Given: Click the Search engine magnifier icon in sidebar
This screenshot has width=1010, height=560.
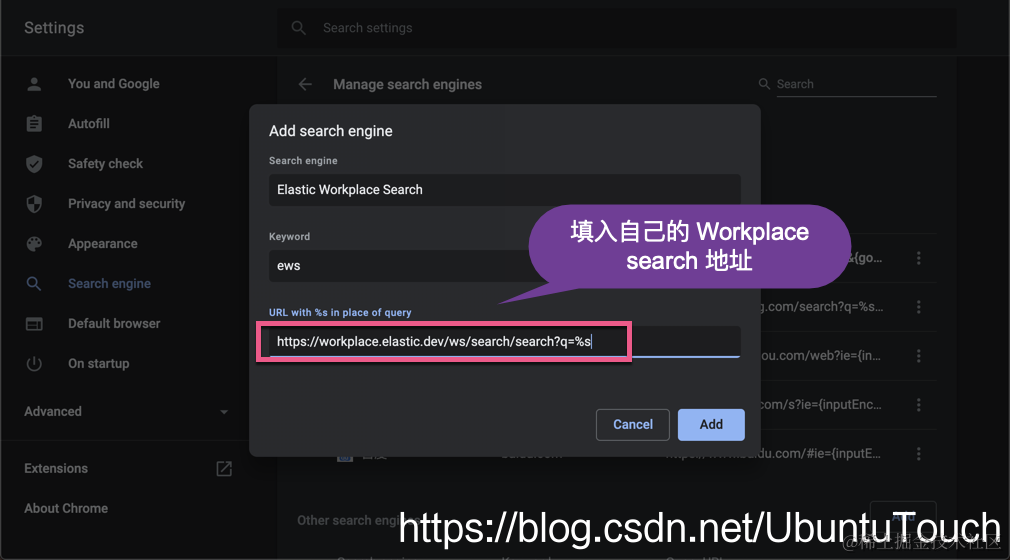Looking at the screenshot, I should [x=34, y=284].
